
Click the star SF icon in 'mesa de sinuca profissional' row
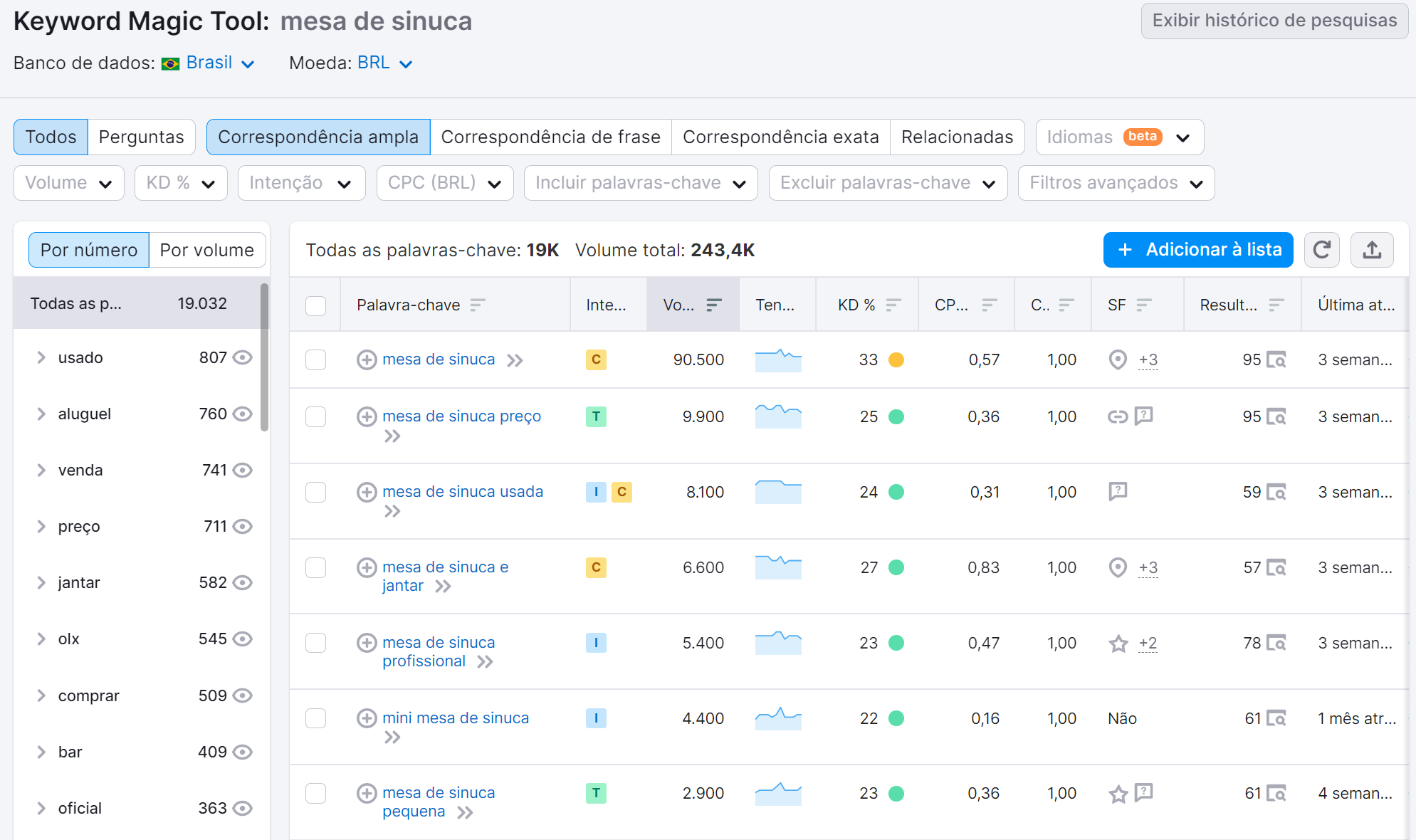[x=1118, y=644]
